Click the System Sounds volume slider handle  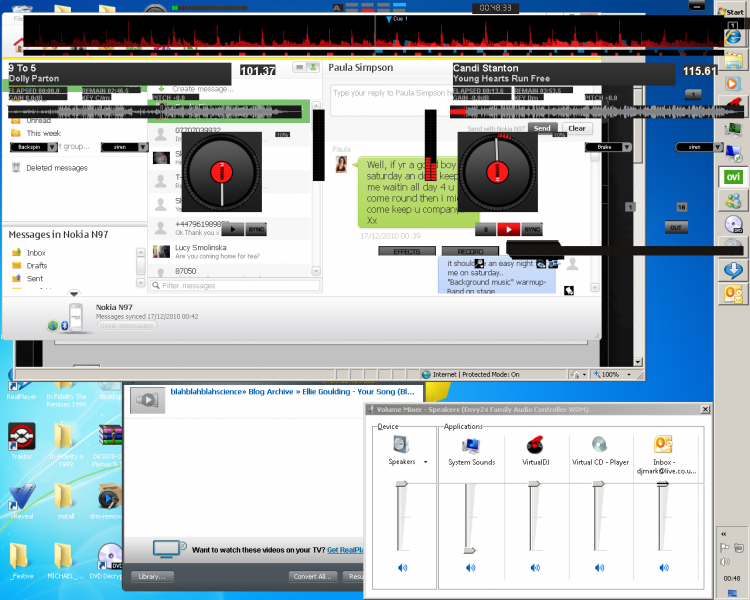[470, 551]
